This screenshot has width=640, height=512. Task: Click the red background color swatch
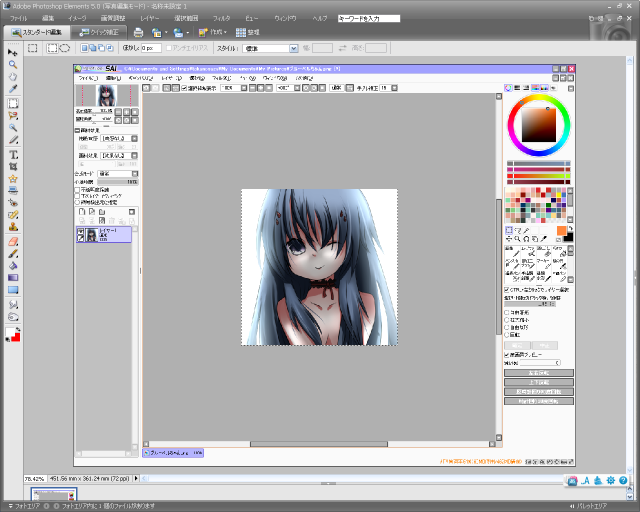point(16,338)
